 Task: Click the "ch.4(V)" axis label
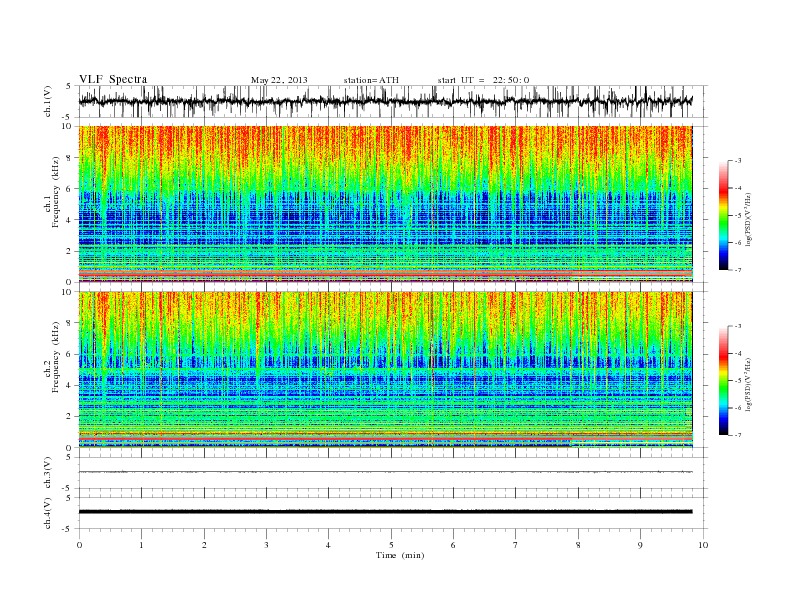[x=48, y=513]
